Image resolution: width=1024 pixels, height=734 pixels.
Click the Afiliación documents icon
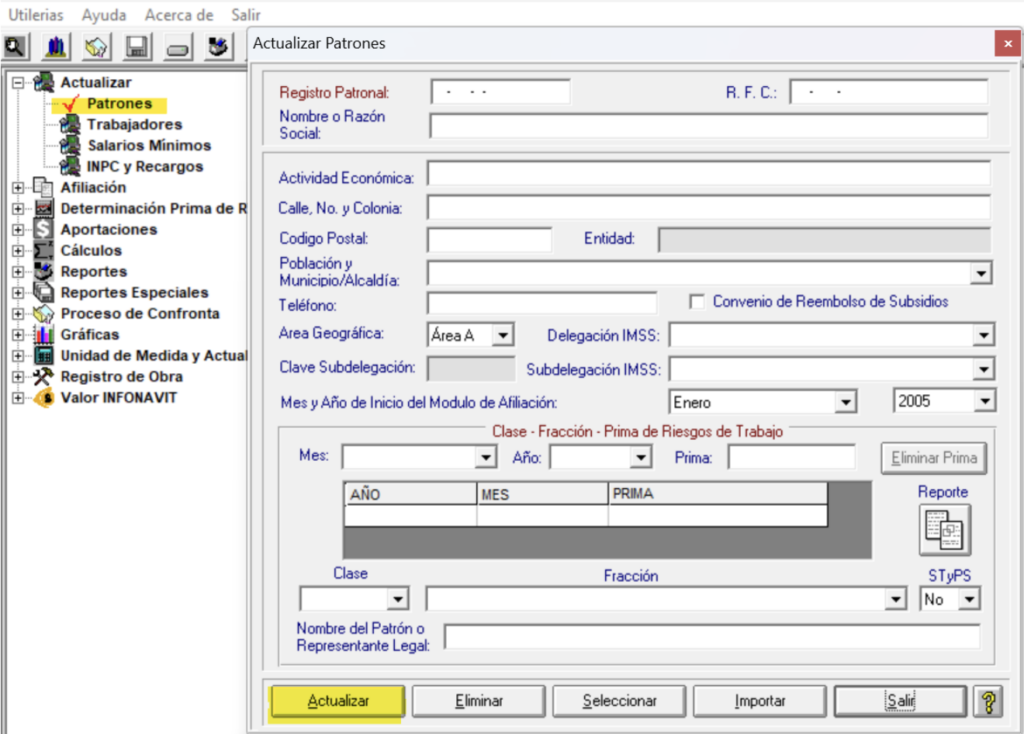pos(44,187)
